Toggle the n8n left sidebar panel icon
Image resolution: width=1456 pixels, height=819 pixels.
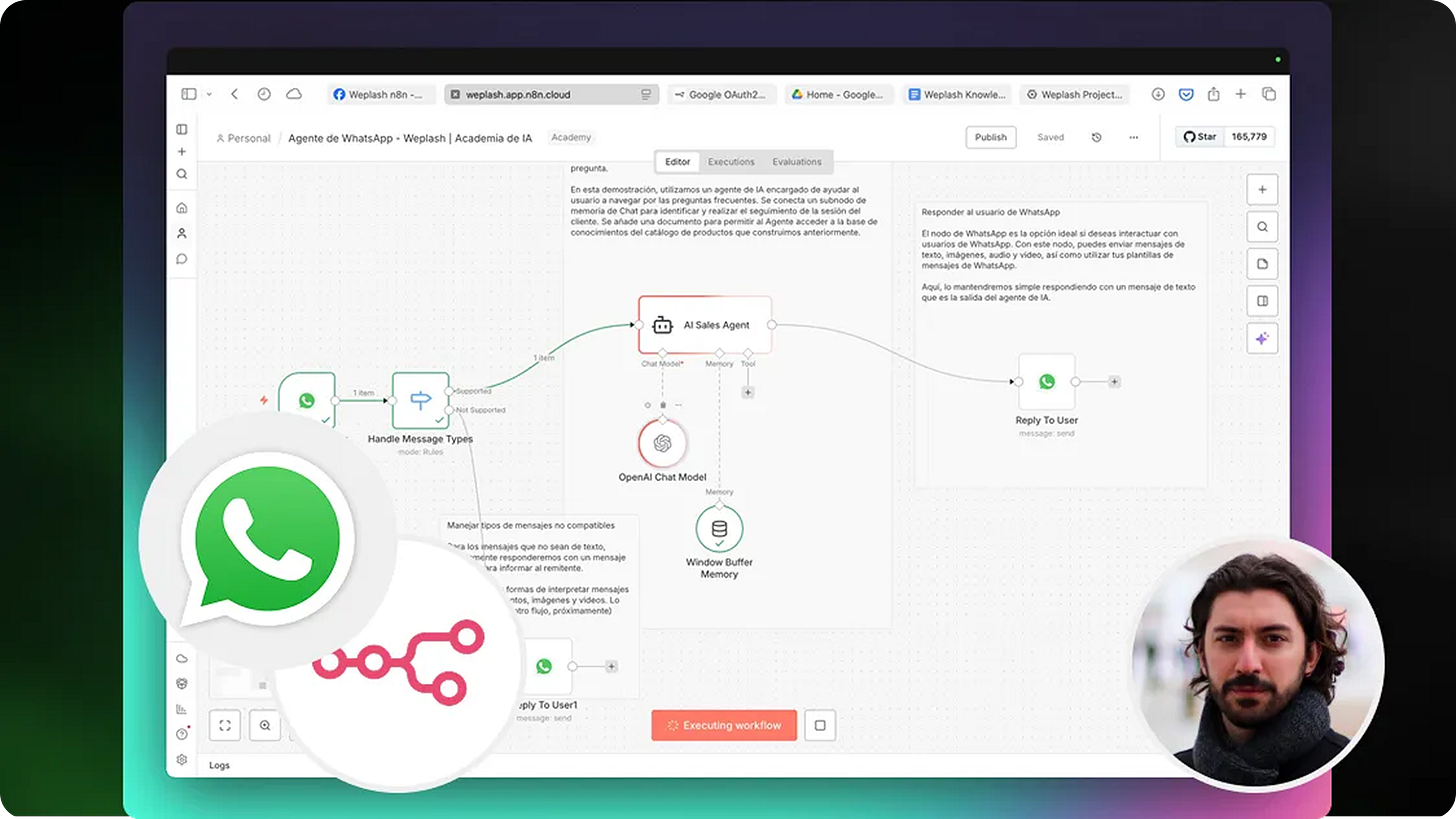[182, 129]
